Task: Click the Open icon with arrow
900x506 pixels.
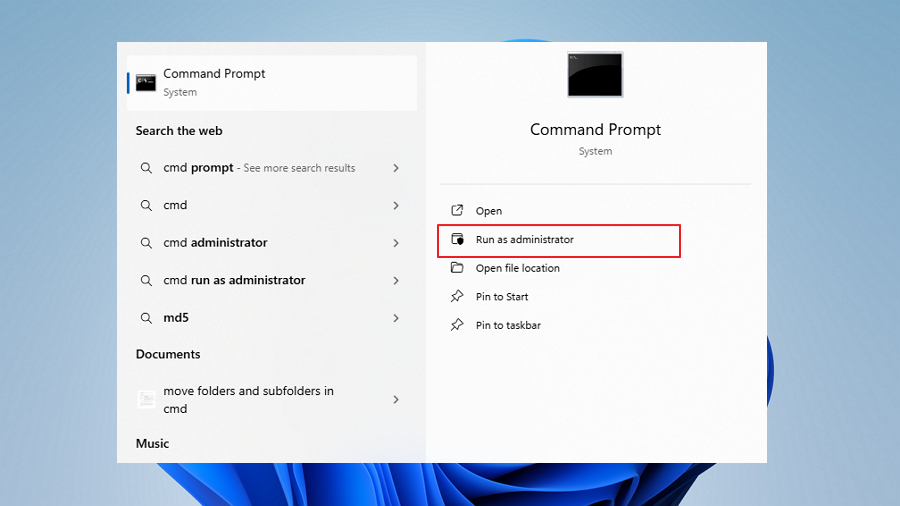Action: click(457, 211)
